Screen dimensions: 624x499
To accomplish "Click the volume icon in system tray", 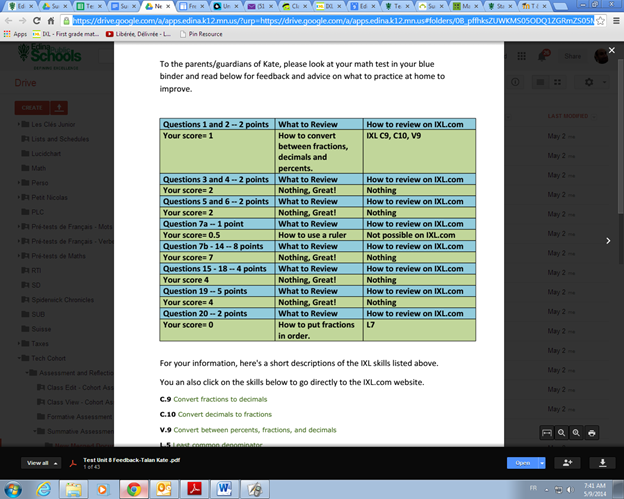I will (x=571, y=489).
